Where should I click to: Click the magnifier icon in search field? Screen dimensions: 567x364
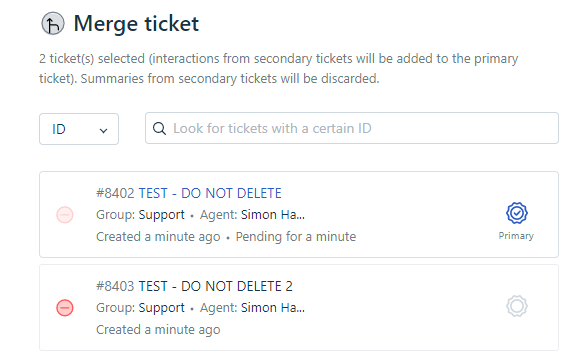[159, 128]
